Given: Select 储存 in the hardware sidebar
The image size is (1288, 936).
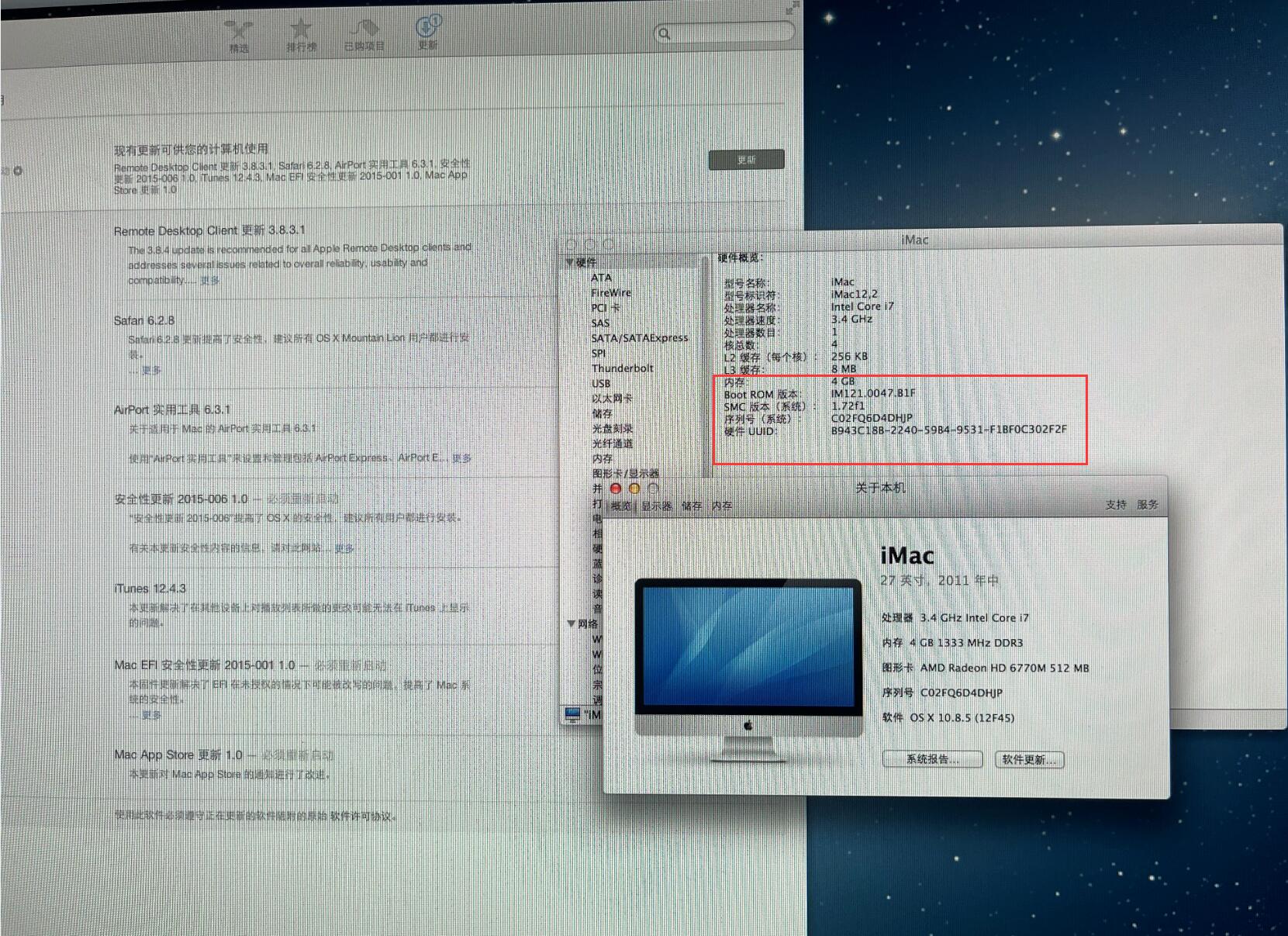Looking at the screenshot, I should coord(602,413).
